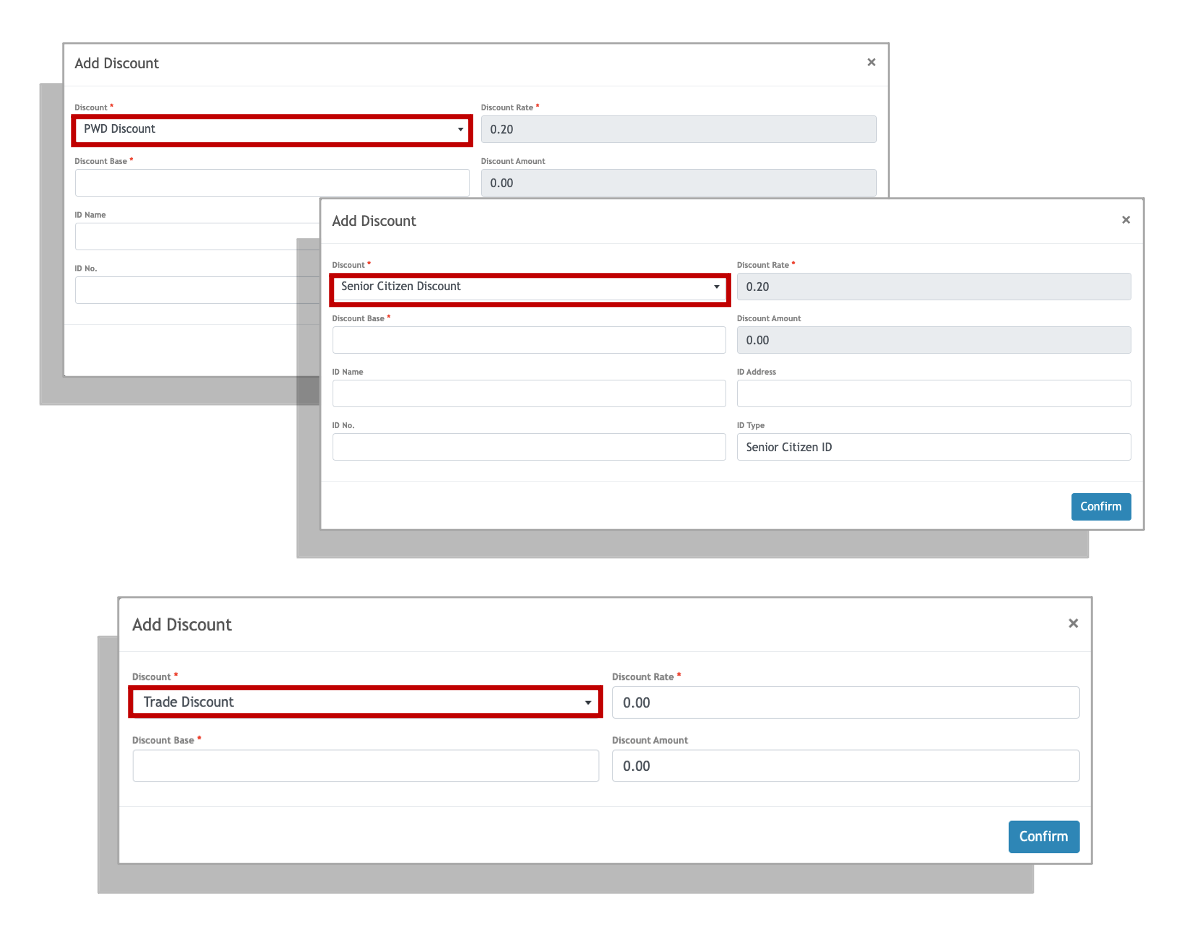
Task: Click ID Name field in PWD dialog
Action: click(198, 237)
